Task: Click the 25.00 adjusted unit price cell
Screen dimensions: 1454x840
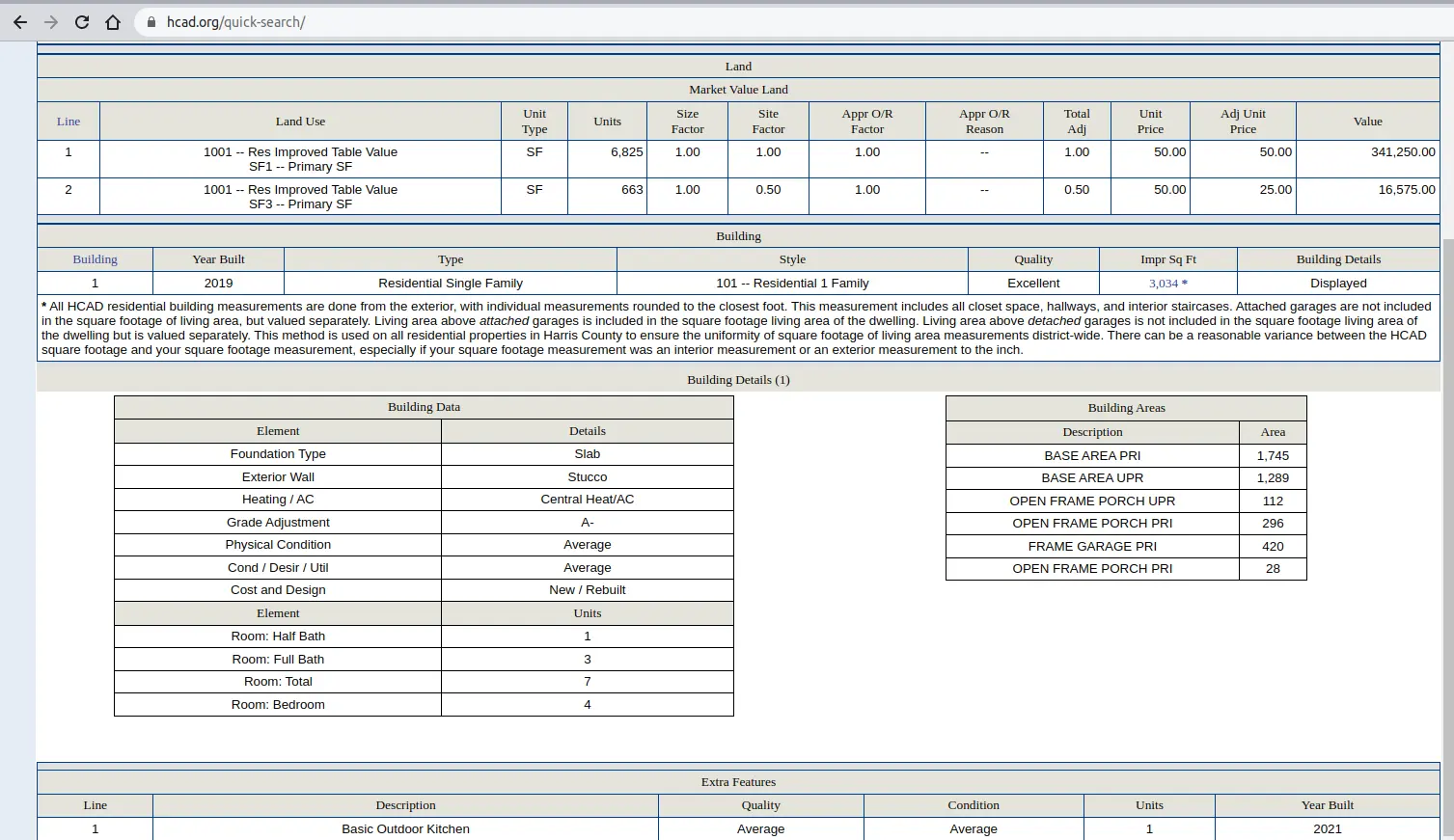Action: coord(1243,197)
